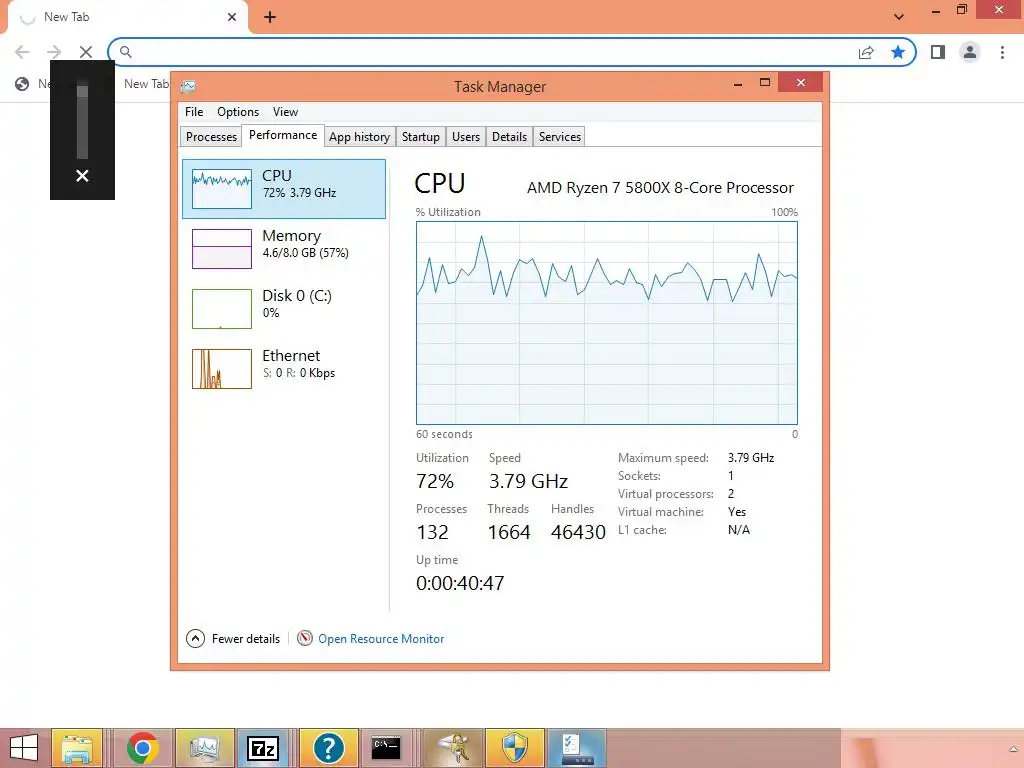Image resolution: width=1024 pixels, height=768 pixels.
Task: Toggle the Chrome side panel icon
Action: [x=938, y=52]
